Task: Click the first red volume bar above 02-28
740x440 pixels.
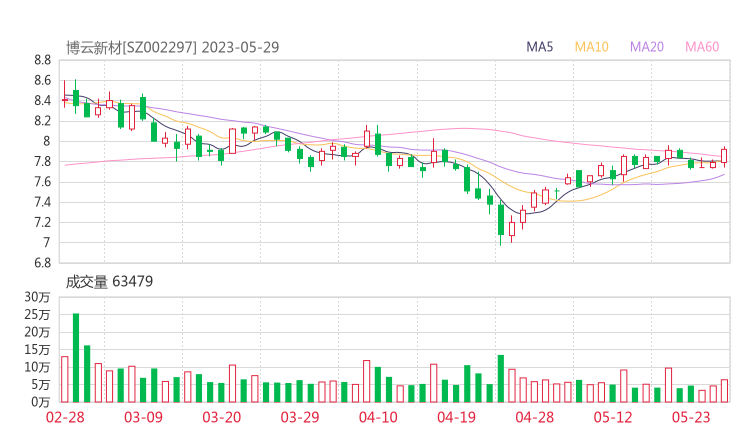Action: point(65,380)
